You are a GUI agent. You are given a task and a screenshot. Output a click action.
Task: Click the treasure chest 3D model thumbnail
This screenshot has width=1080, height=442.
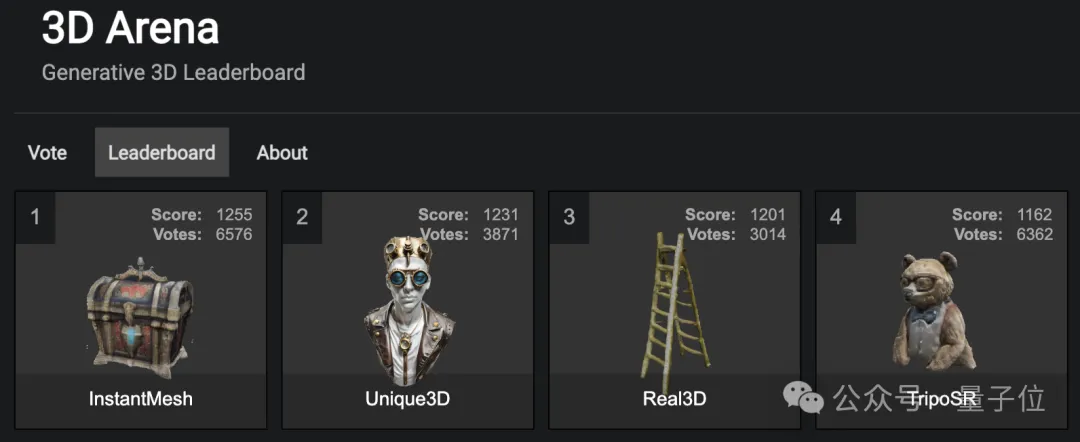coord(141,318)
